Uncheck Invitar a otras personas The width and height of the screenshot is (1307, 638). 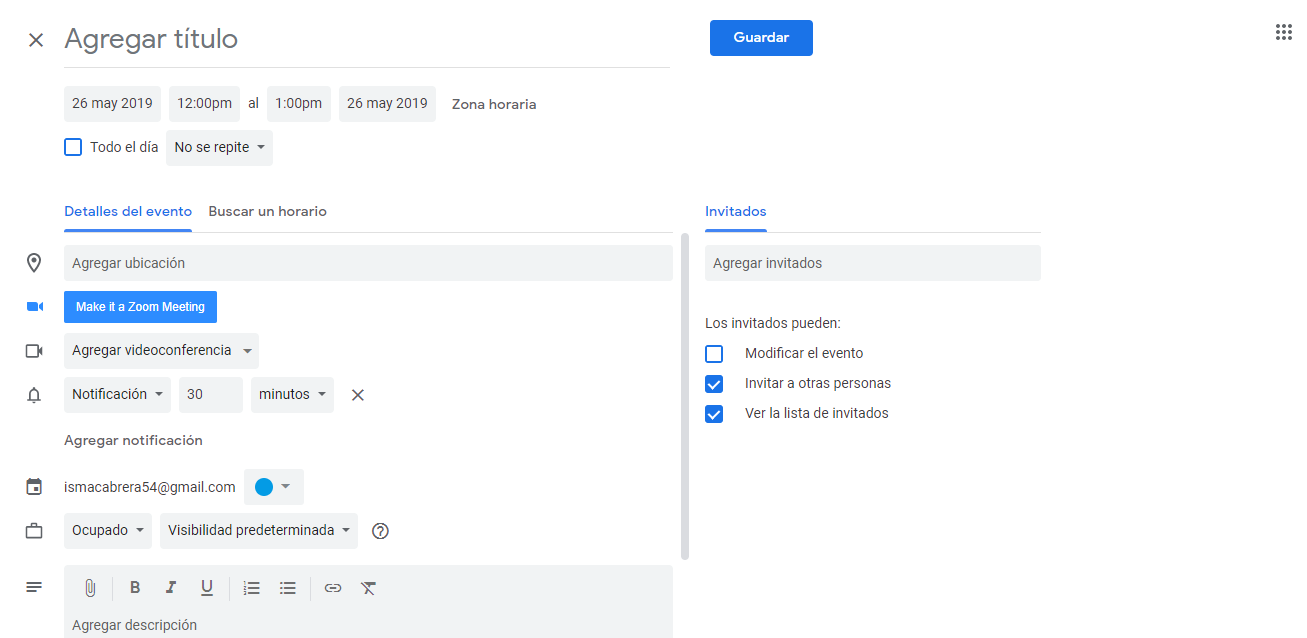[714, 384]
